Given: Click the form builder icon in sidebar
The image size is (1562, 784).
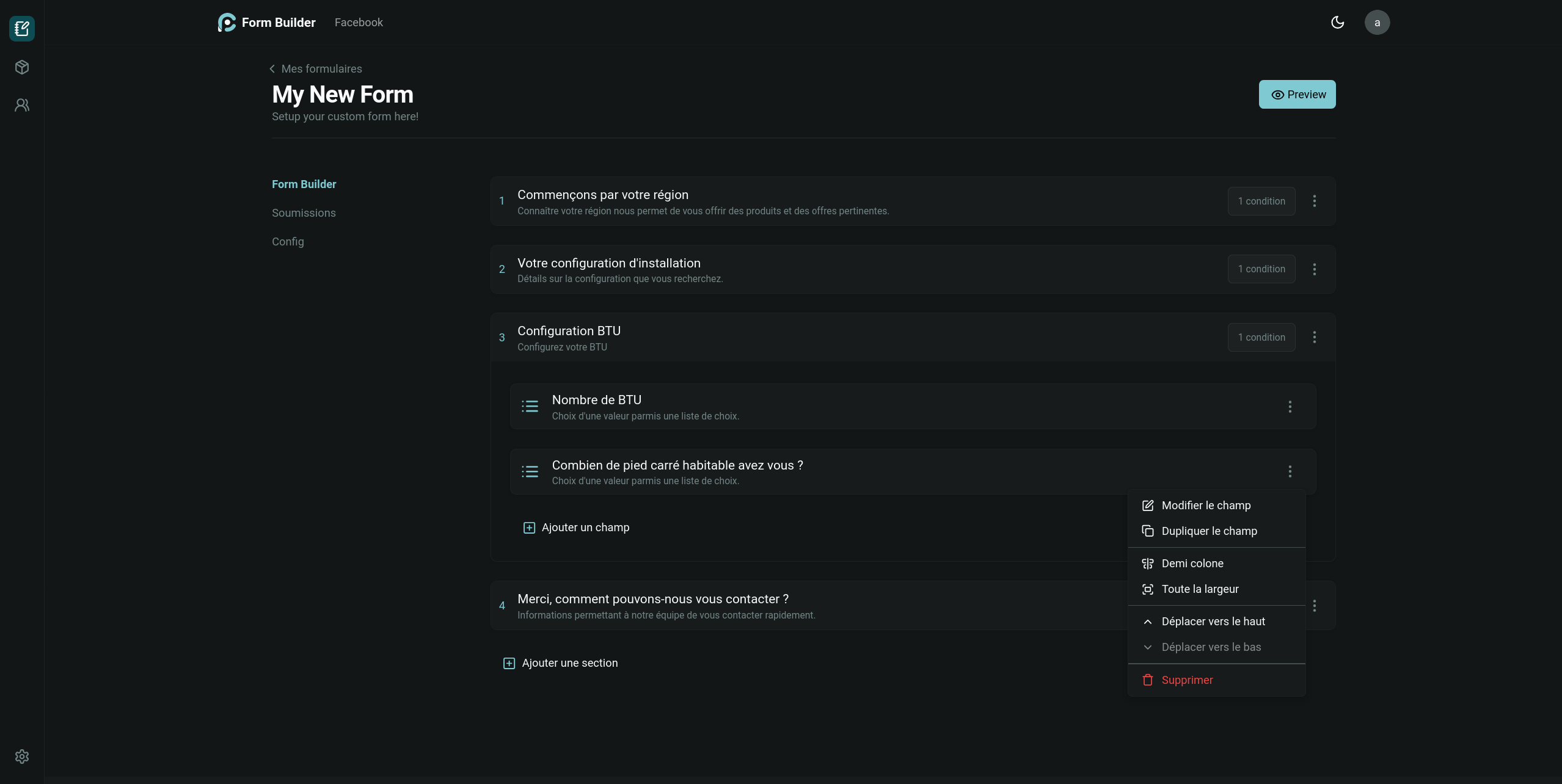Looking at the screenshot, I should (x=21, y=28).
